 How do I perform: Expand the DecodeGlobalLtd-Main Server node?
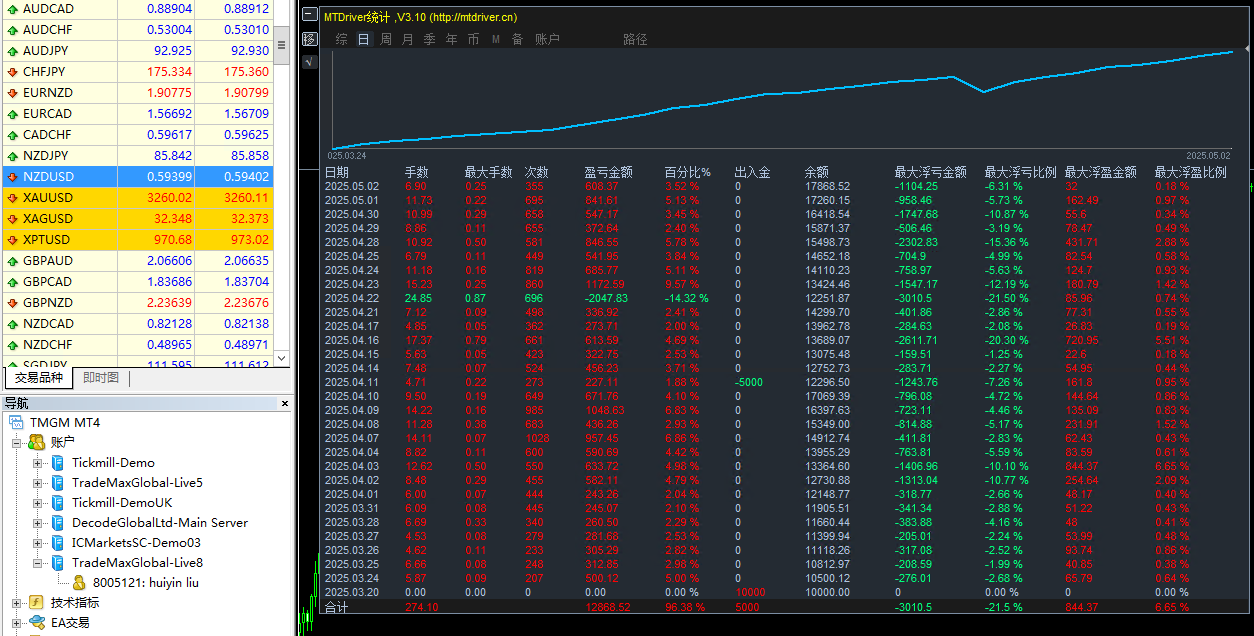[38, 522]
